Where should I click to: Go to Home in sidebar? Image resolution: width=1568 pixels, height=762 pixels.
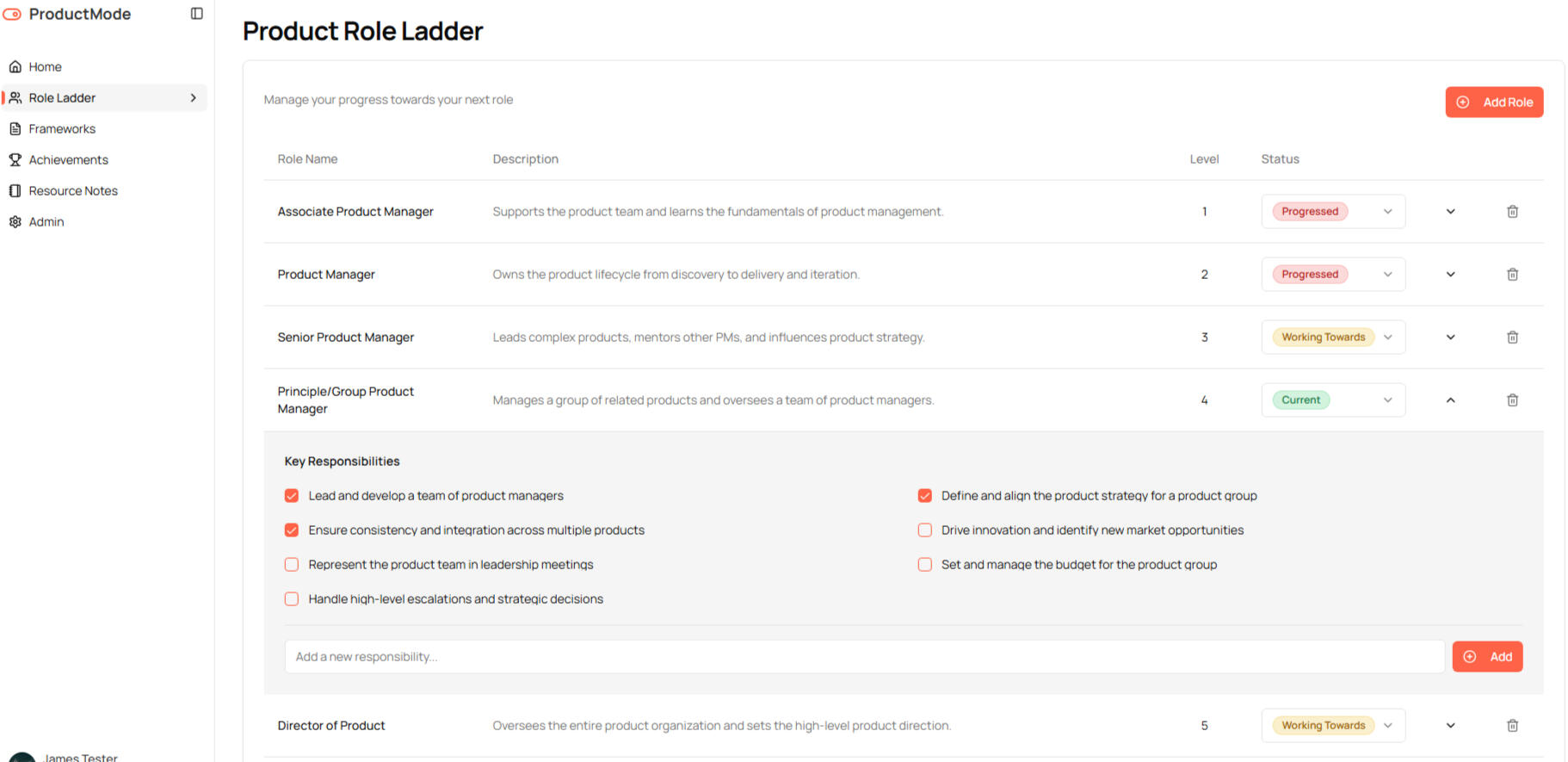pyautogui.click(x=45, y=67)
